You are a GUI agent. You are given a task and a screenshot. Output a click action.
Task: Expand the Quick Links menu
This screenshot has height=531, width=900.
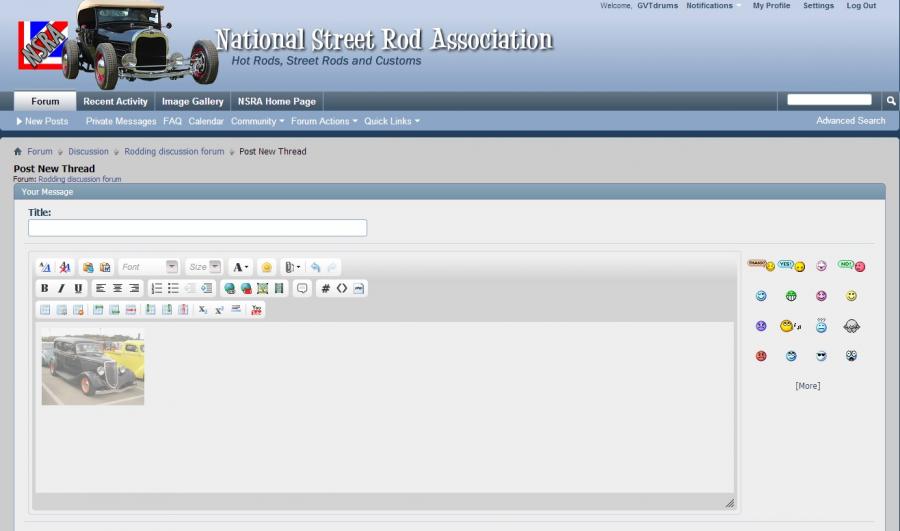(x=391, y=121)
